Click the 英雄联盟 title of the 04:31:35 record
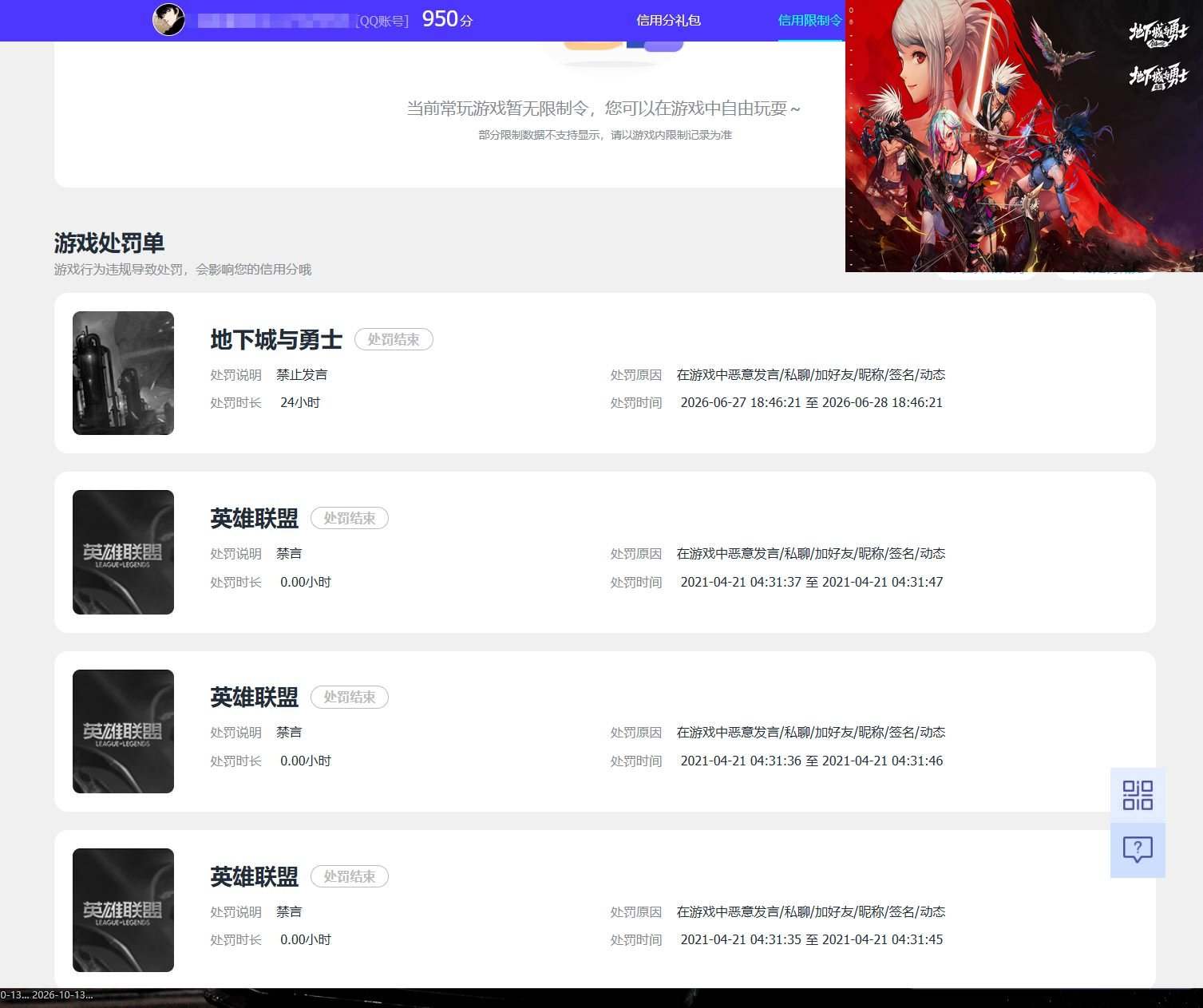The height and width of the screenshot is (1008, 1203). [254, 877]
